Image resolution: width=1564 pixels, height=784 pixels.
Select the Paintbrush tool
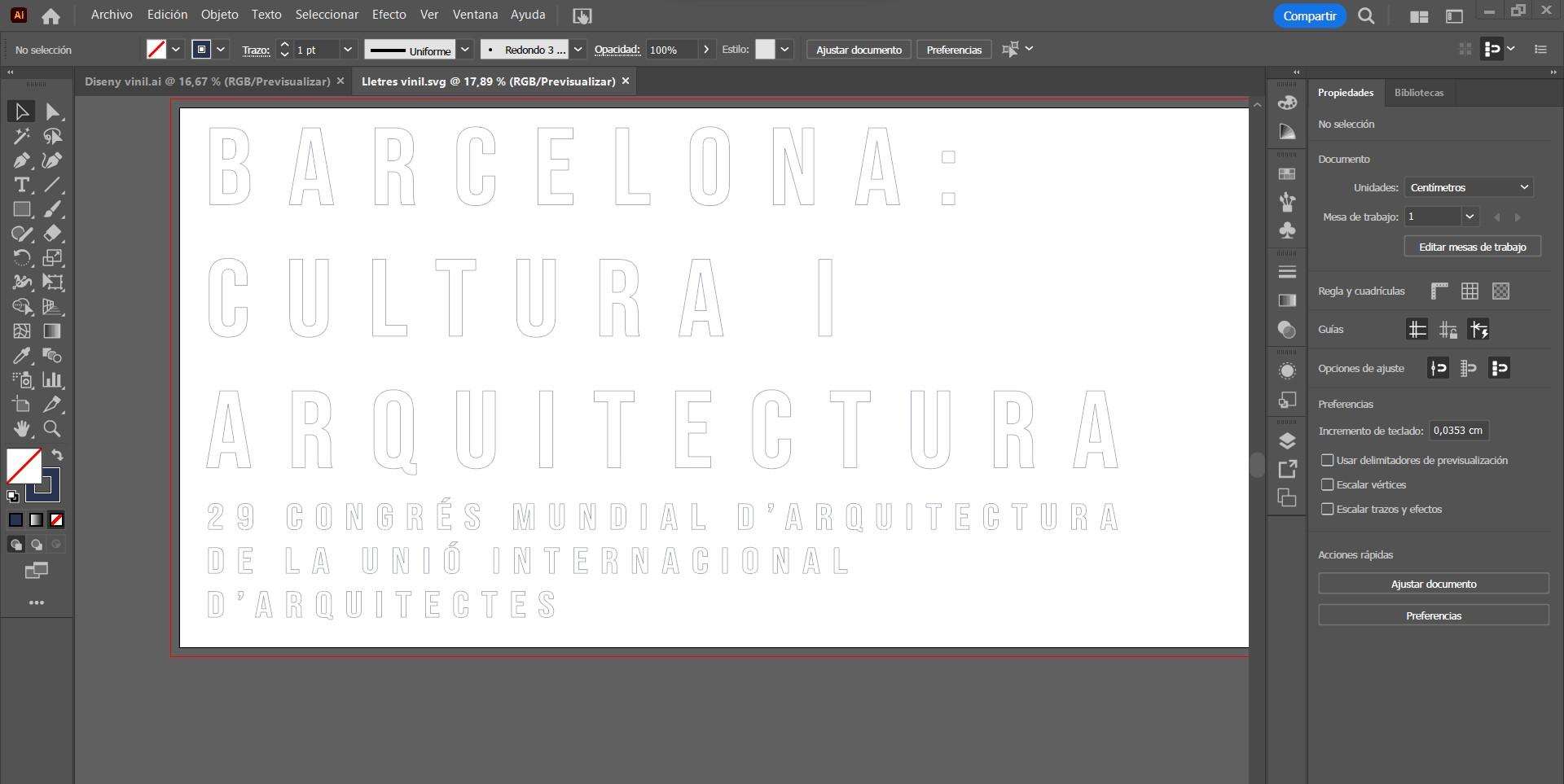click(53, 209)
